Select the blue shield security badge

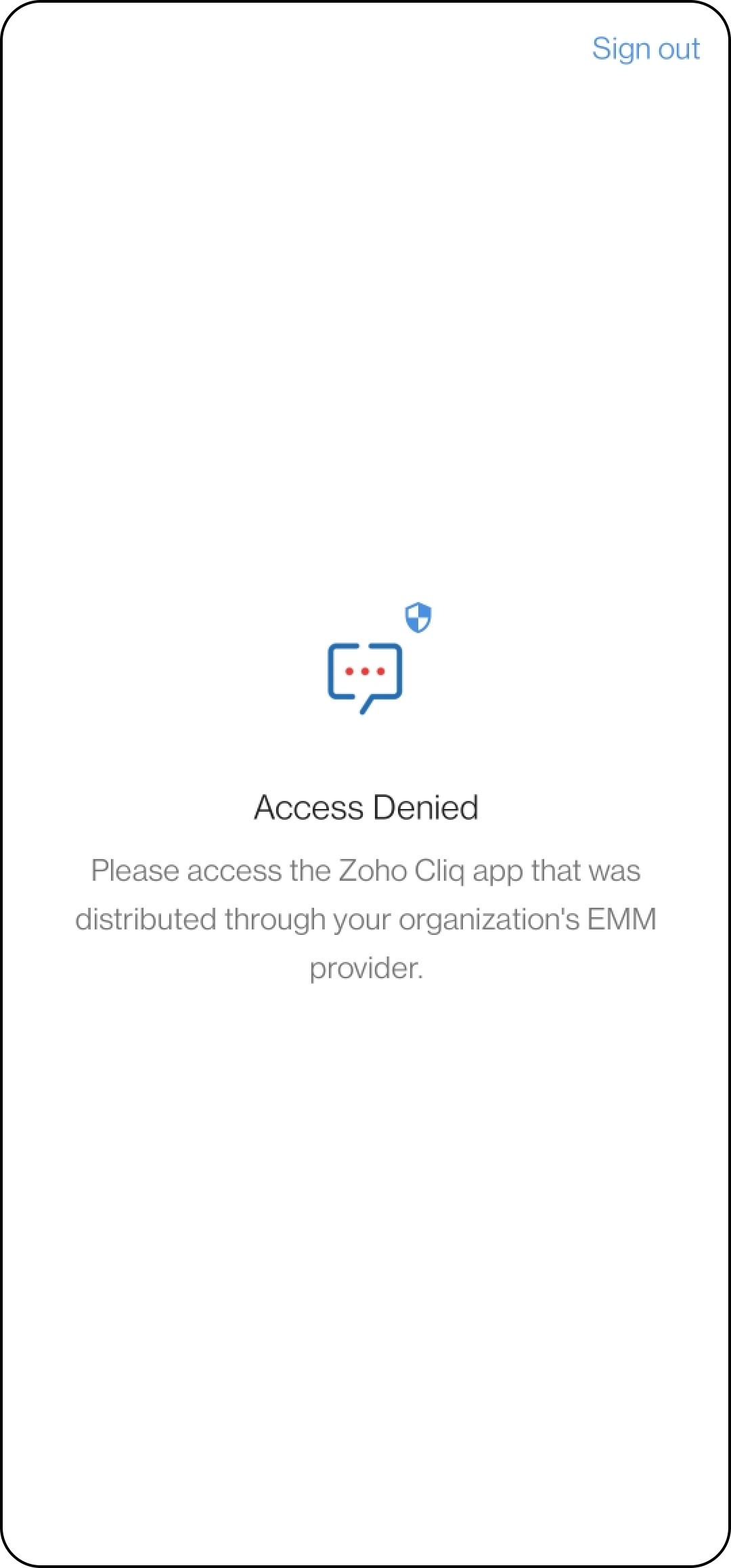pyautogui.click(x=418, y=618)
